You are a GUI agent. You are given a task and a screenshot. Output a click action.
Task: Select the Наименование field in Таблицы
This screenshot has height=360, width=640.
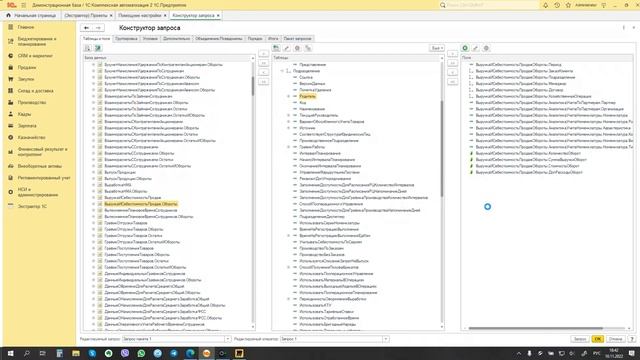pos(312,109)
